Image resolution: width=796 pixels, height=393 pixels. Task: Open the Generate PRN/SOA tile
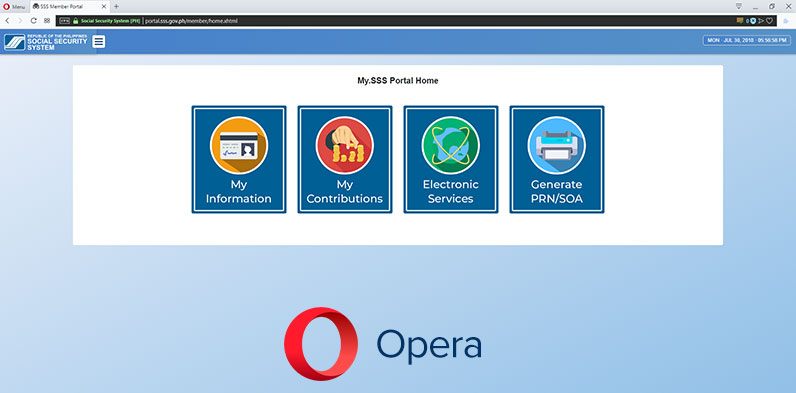pos(557,159)
